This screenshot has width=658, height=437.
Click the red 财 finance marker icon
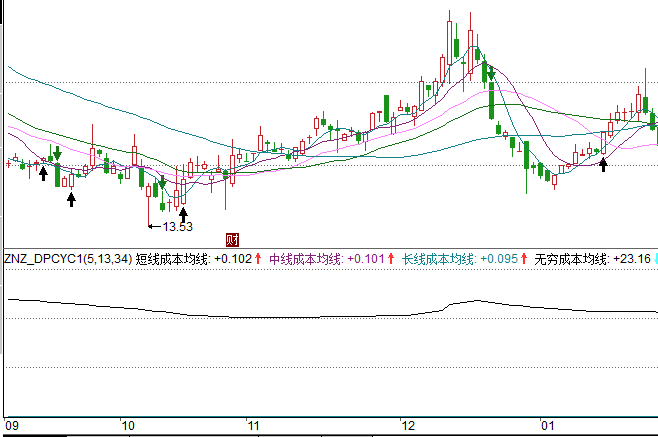click(x=233, y=239)
